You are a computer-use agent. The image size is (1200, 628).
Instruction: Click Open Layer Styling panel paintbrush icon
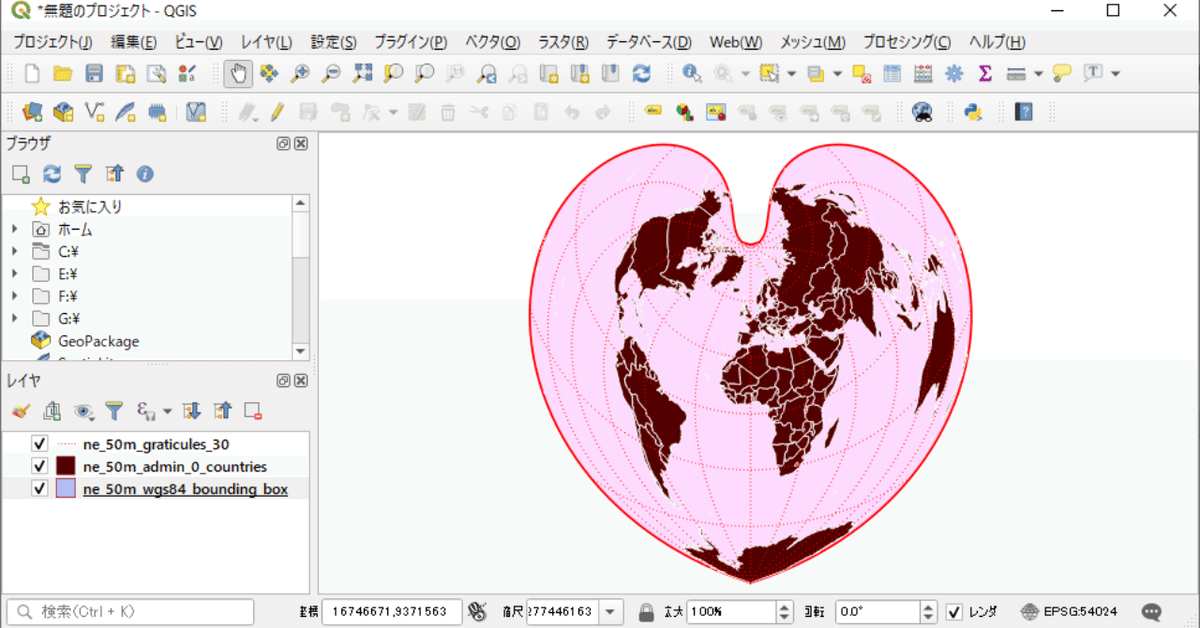[21, 410]
